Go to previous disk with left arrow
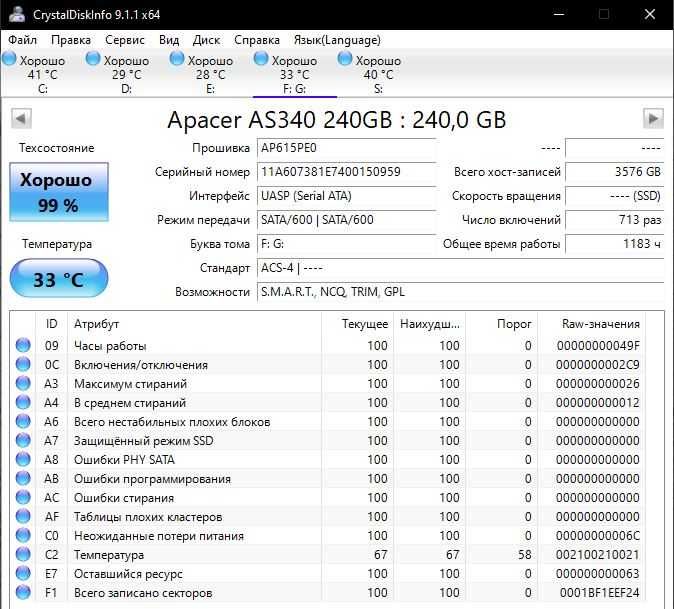674x609 pixels. coord(21,118)
